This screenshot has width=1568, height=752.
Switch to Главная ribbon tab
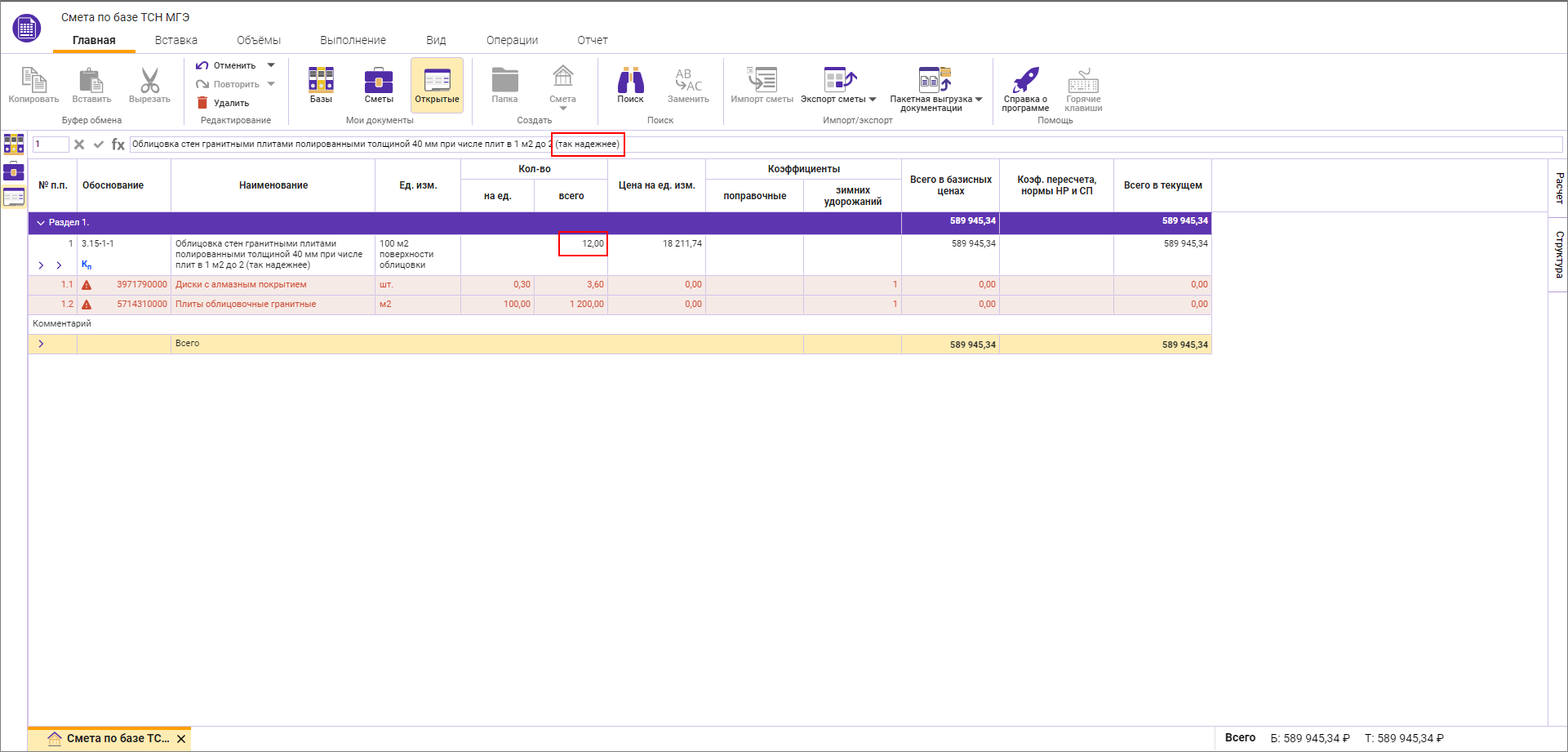point(94,40)
